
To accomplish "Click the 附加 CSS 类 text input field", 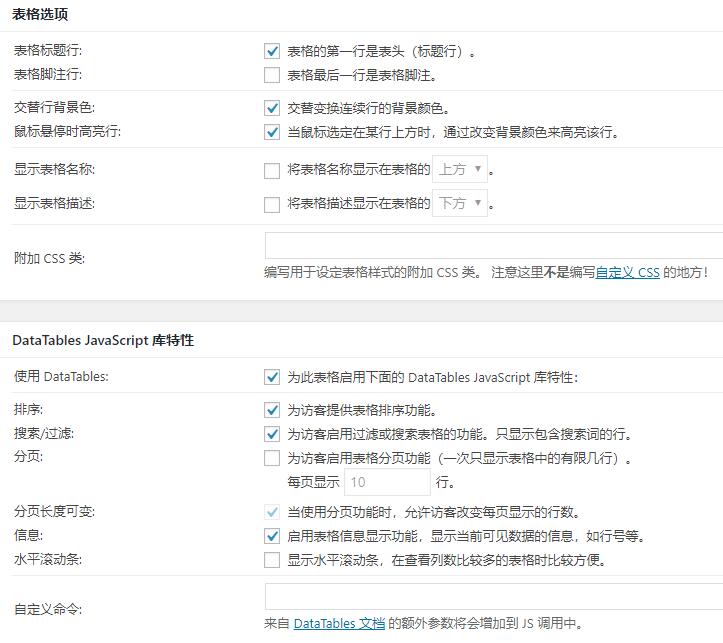I will 494,246.
